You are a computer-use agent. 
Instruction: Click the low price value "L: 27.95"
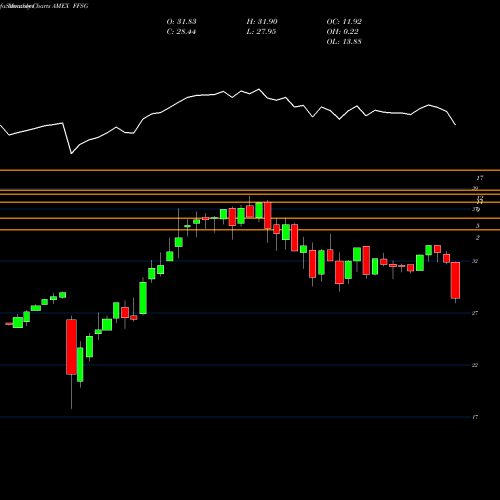pos(261,32)
